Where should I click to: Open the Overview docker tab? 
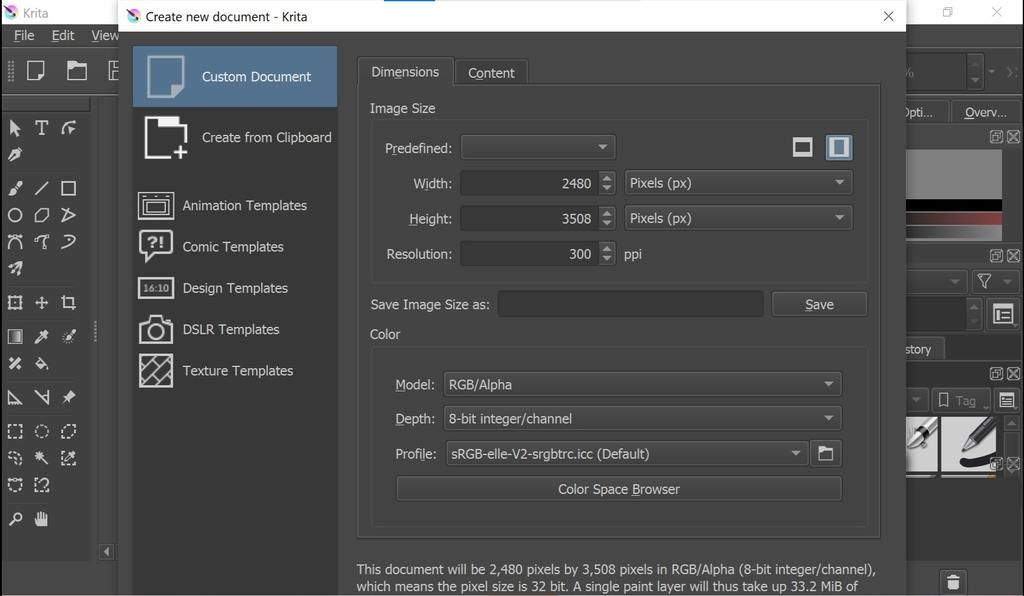point(985,112)
